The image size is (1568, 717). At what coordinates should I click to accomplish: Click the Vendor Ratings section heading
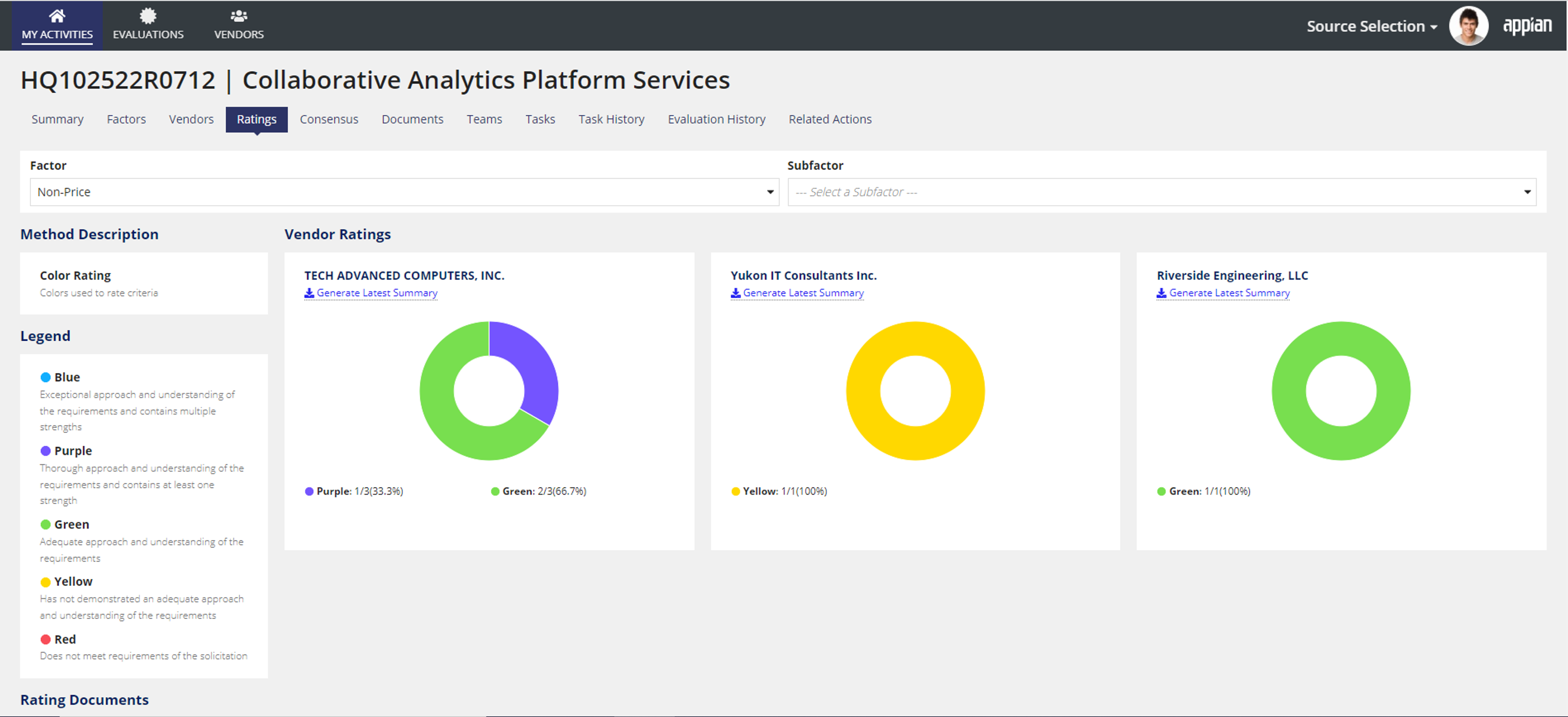pyautogui.click(x=338, y=234)
